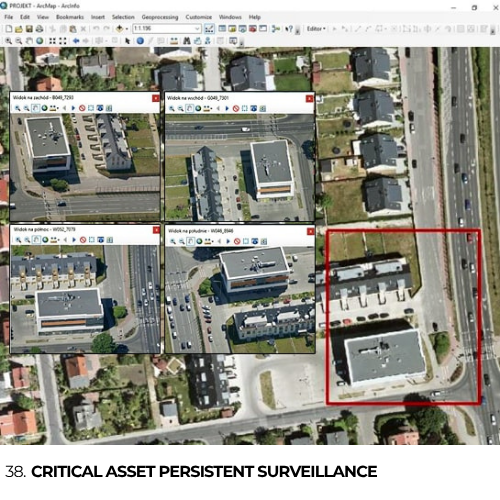Go to next extent in the Widok na północ viewer
The image size is (500, 500).
pyautogui.click(x=74, y=240)
